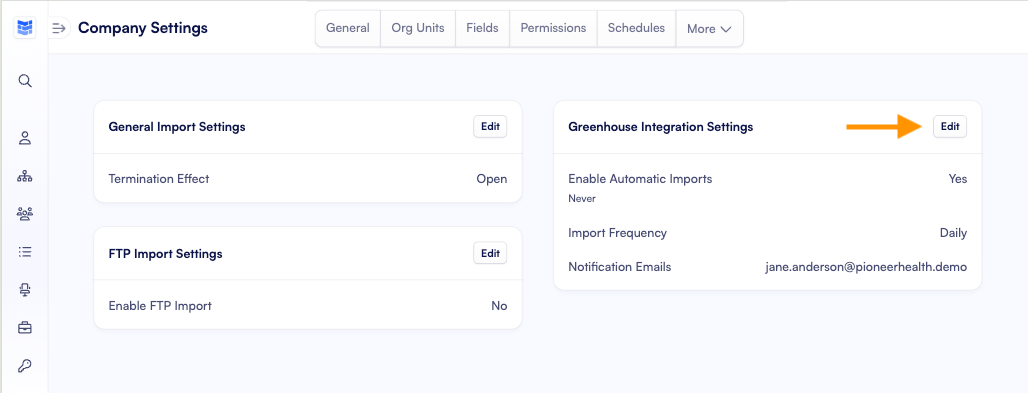Click the app logo icon

pos(25,28)
